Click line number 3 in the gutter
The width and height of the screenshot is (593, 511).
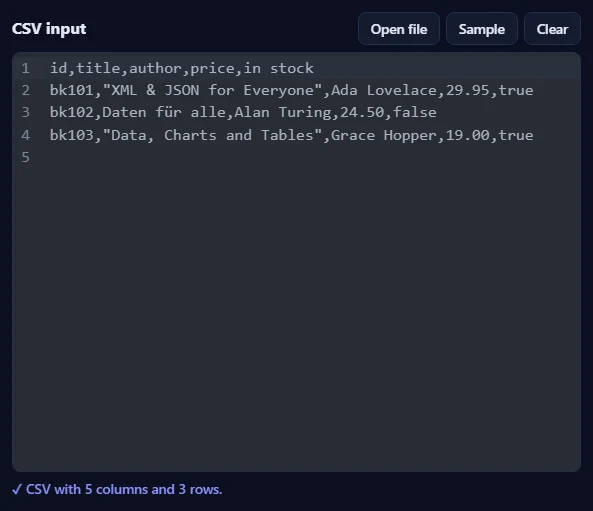(x=25, y=112)
